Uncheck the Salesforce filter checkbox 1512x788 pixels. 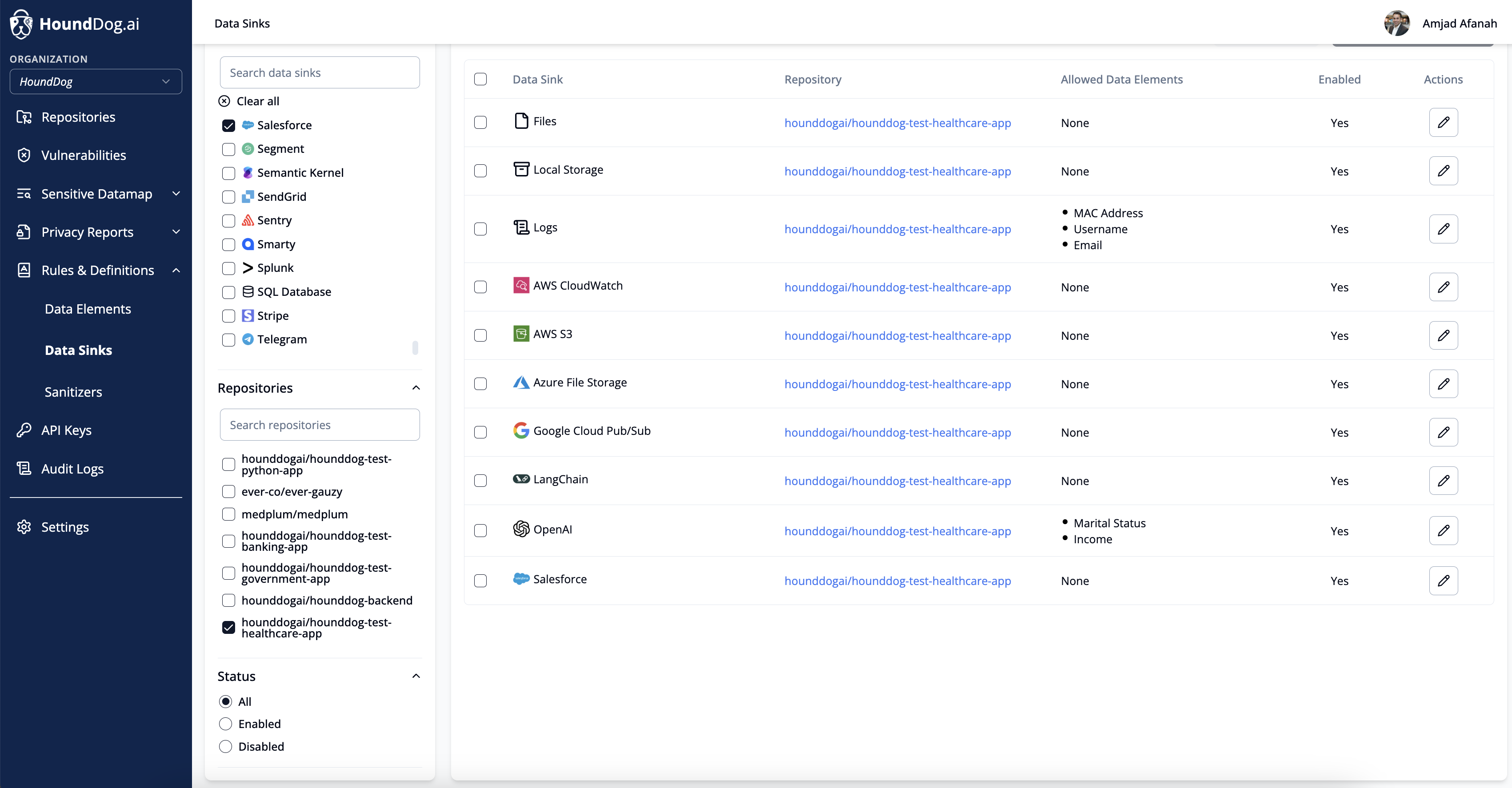tap(228, 126)
